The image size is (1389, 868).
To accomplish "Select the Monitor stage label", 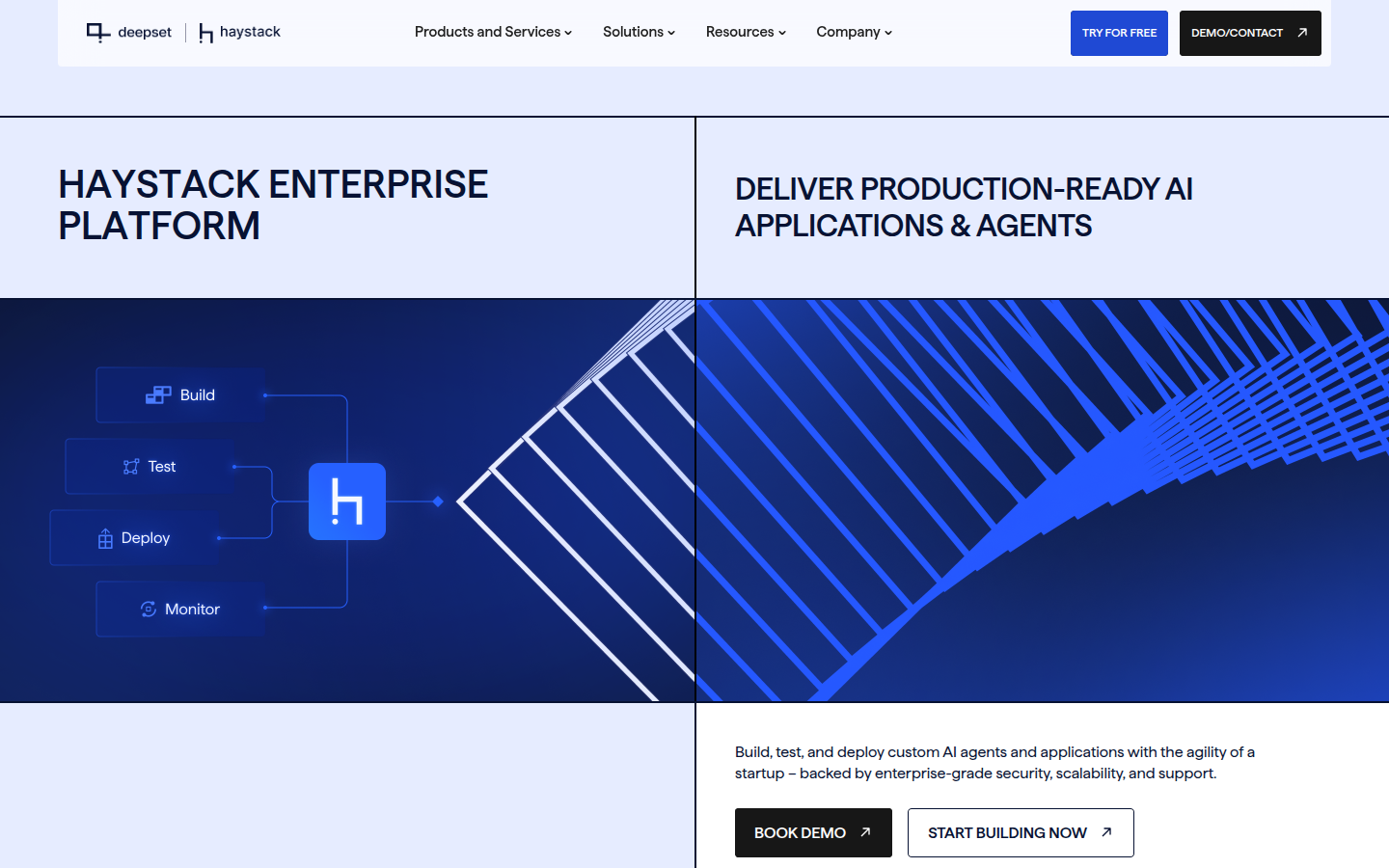I will coord(192,610).
